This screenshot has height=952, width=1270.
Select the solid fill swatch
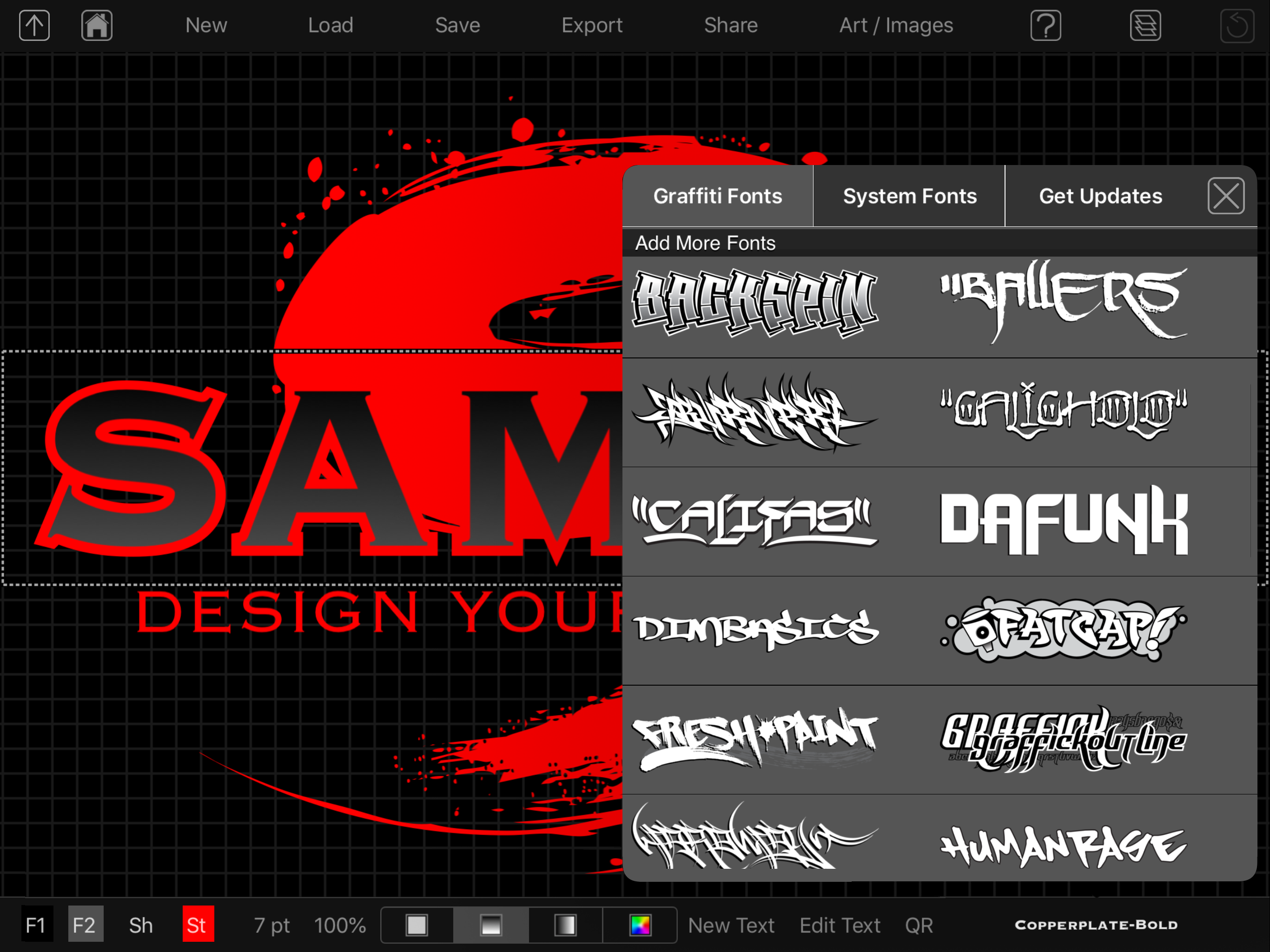pos(417,925)
